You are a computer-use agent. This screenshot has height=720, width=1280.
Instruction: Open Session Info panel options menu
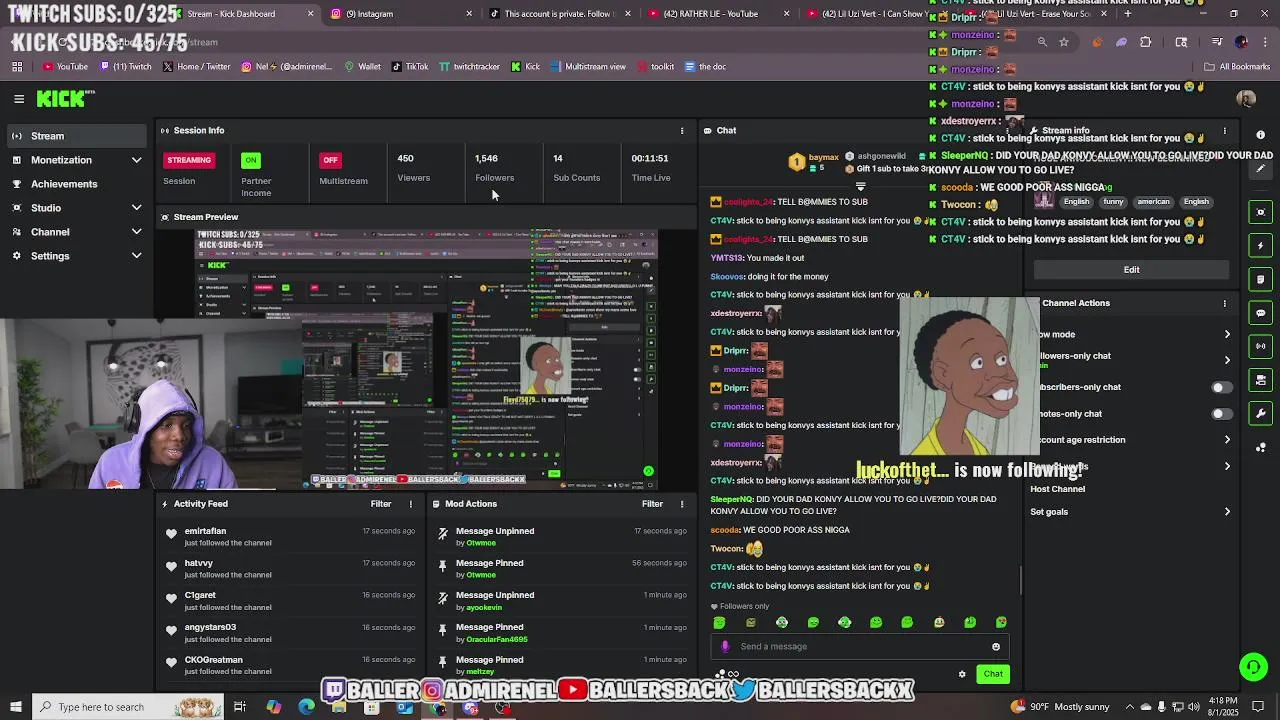click(682, 131)
